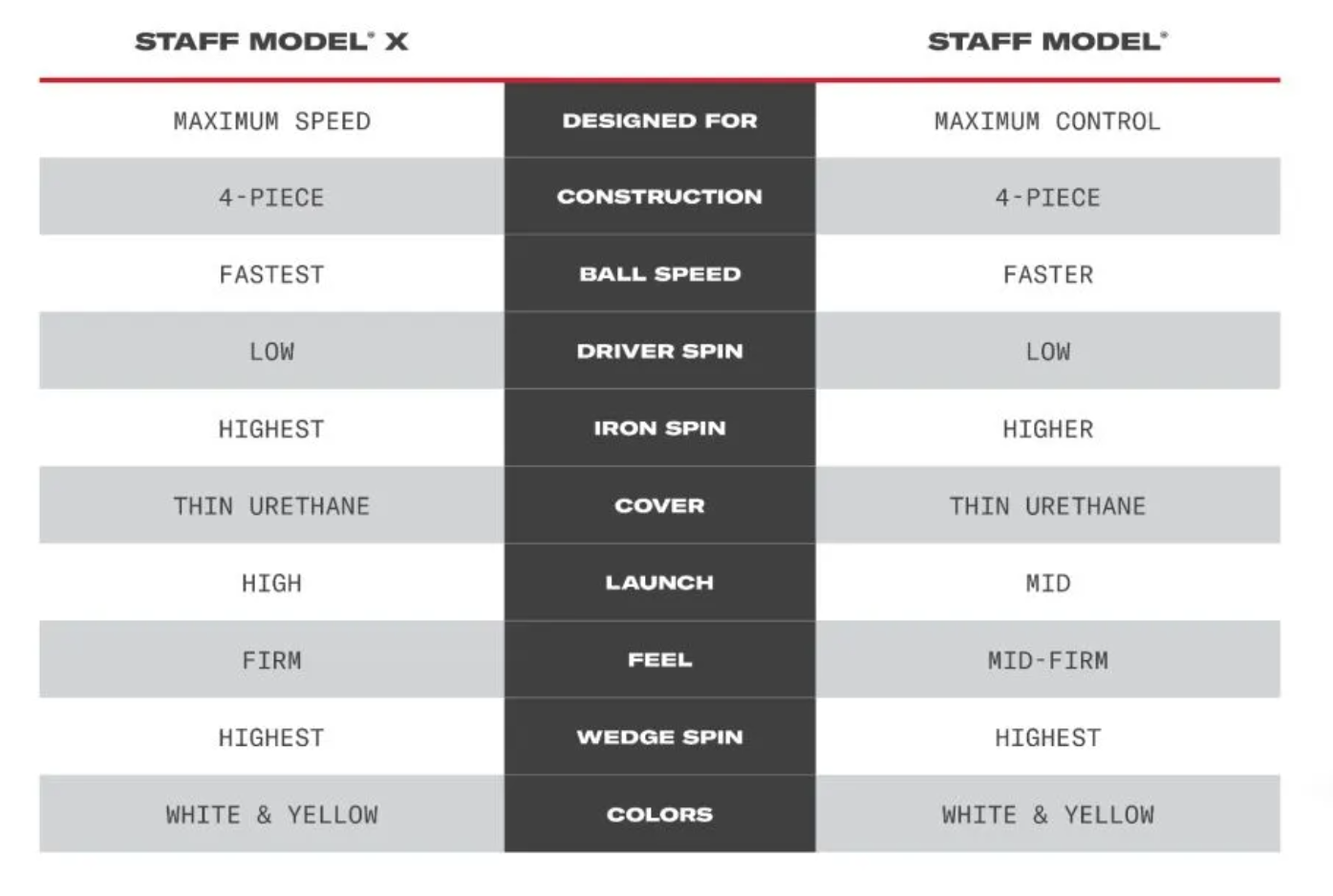Select the Construction row label
This screenshot has width=1333, height=896.
pyautogui.click(x=659, y=197)
